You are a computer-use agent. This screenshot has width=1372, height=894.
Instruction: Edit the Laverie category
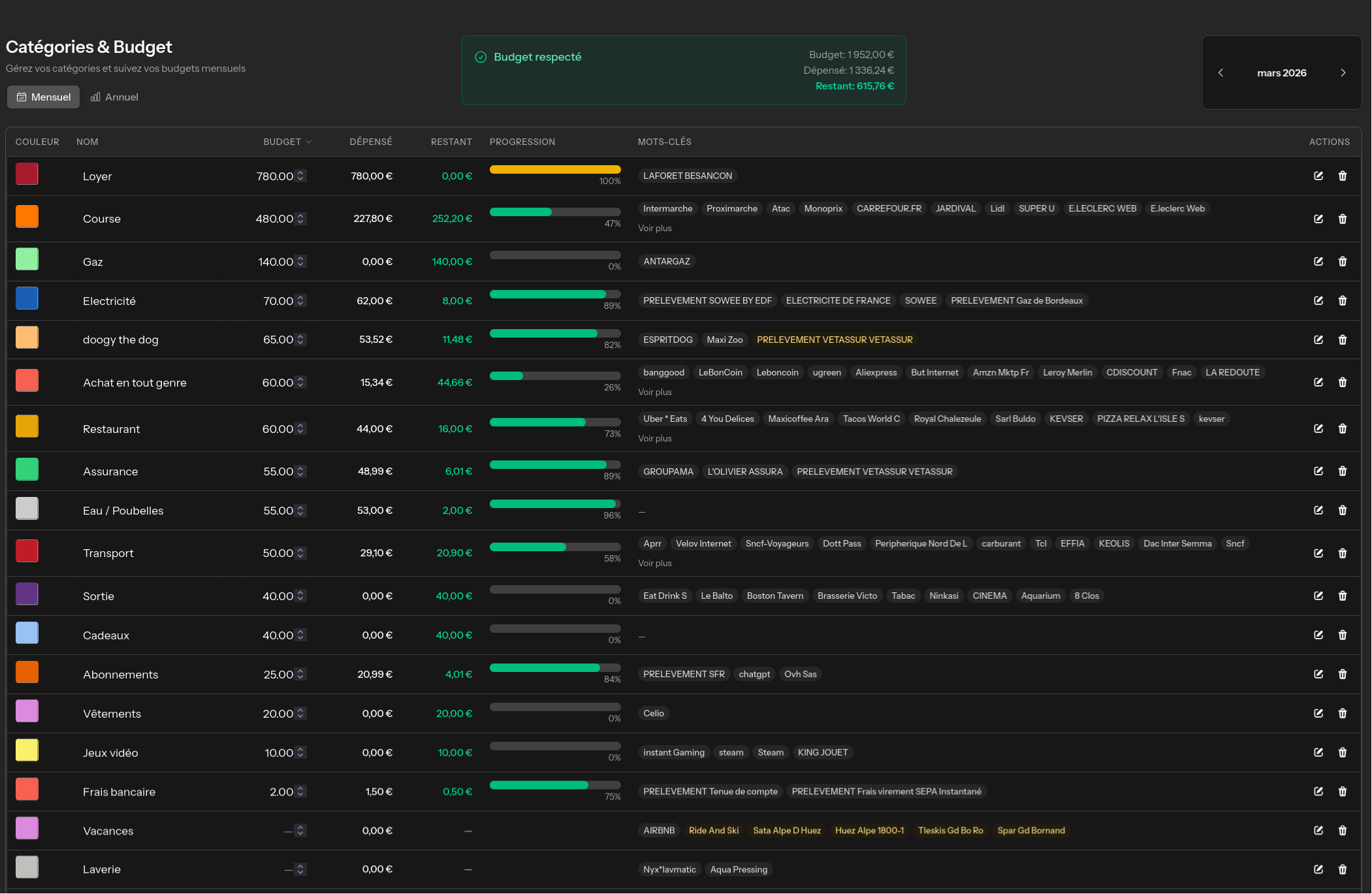point(1318,869)
